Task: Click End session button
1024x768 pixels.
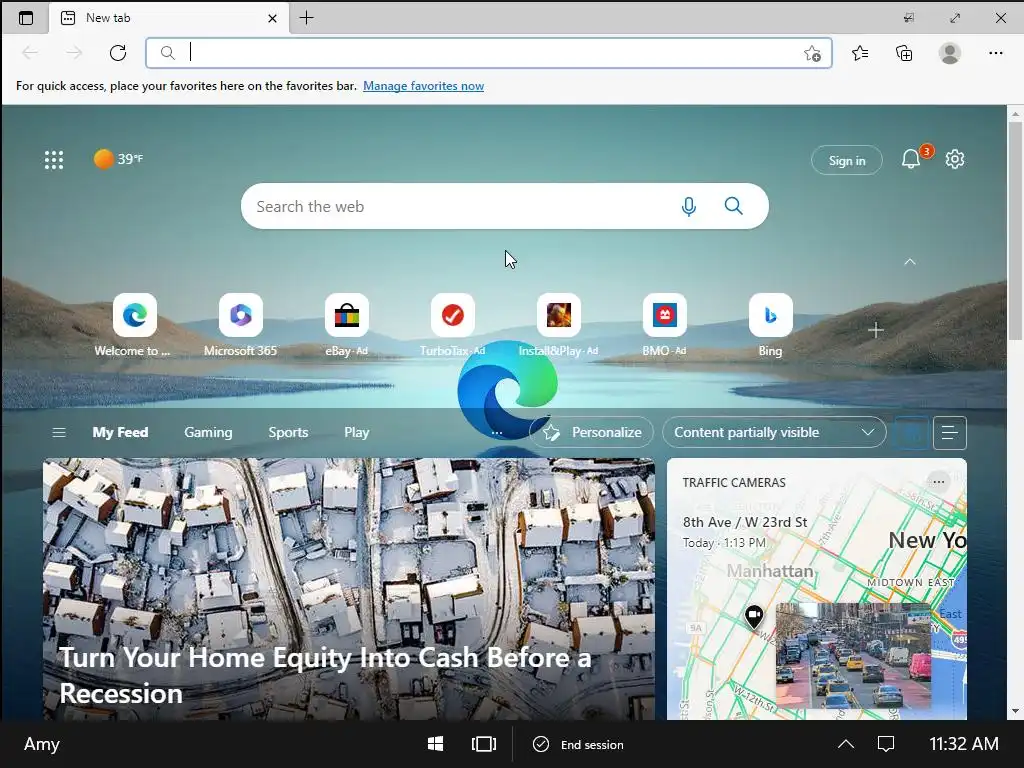Action: (579, 744)
